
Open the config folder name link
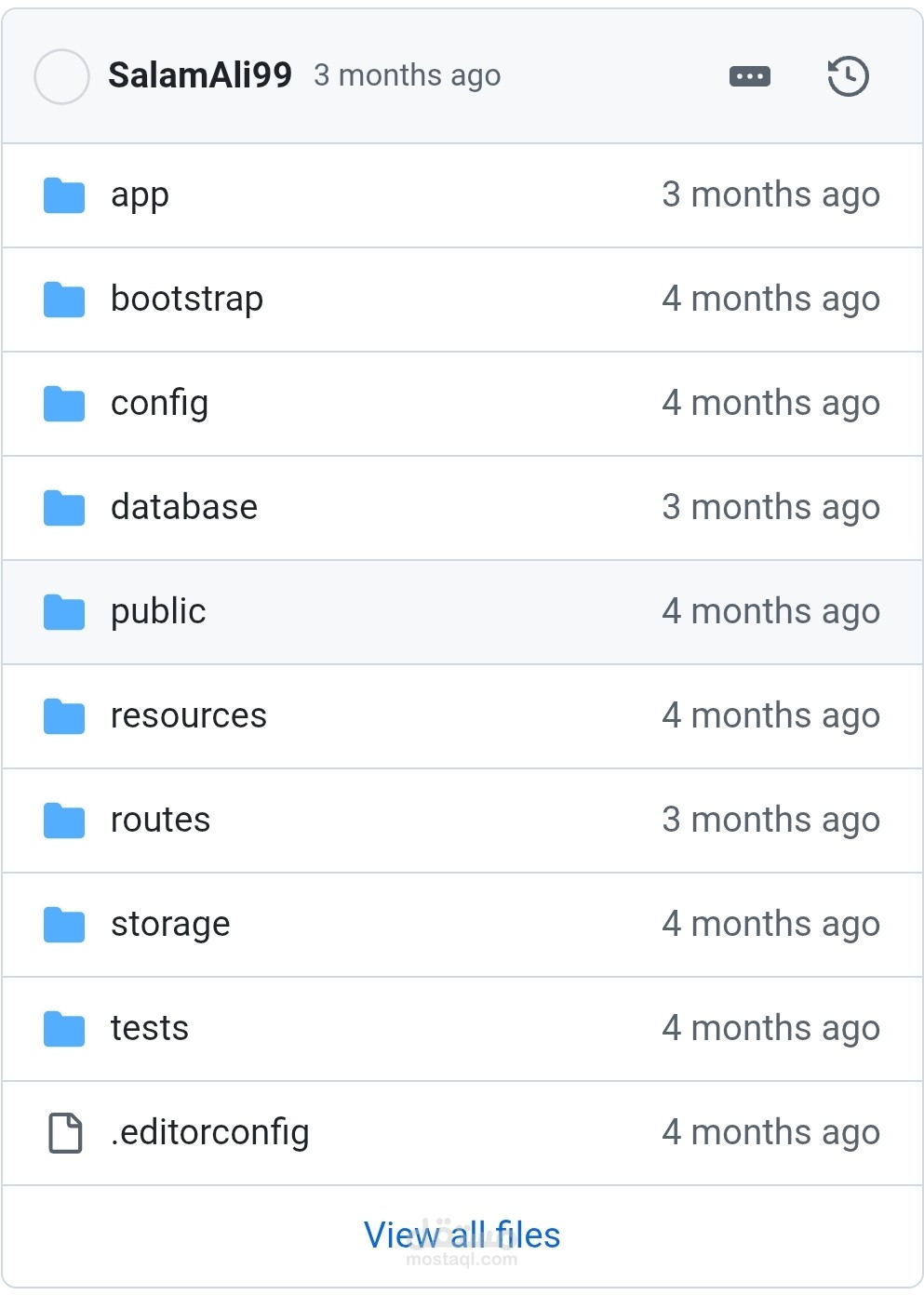pos(159,403)
